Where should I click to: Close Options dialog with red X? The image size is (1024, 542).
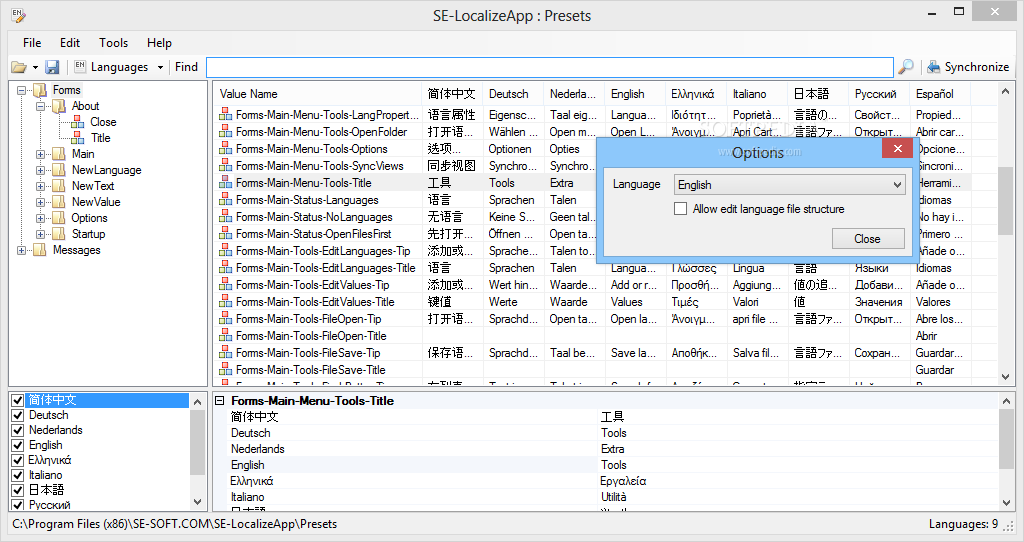[897, 148]
